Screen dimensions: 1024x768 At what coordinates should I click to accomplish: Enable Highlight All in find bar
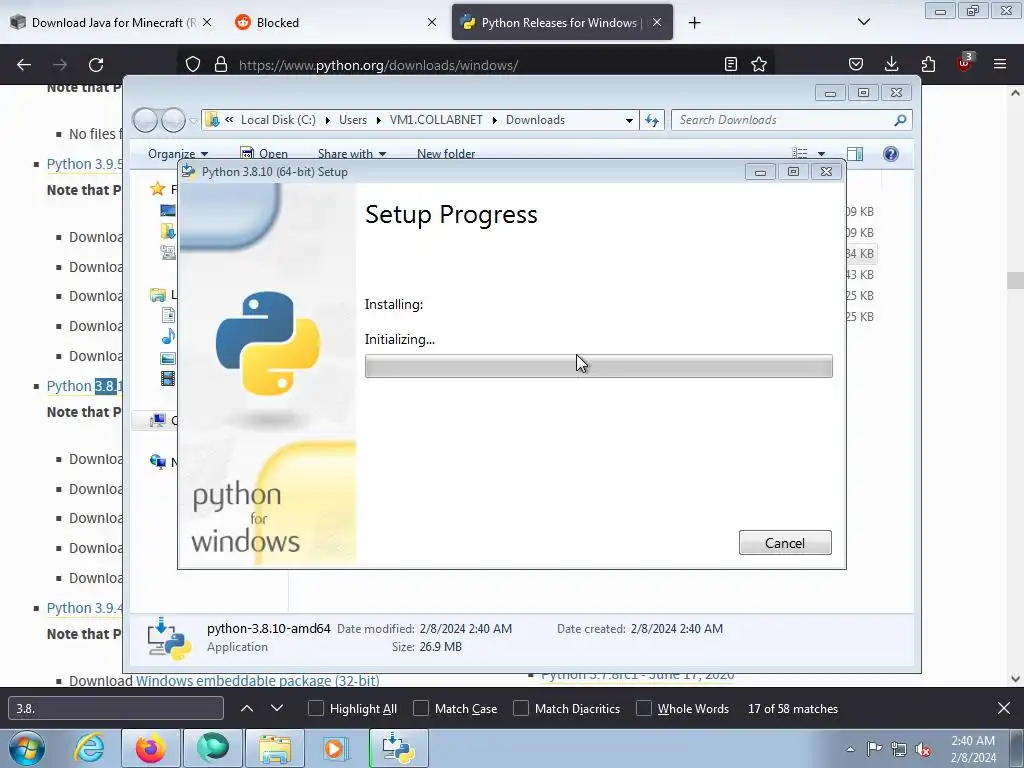315,709
